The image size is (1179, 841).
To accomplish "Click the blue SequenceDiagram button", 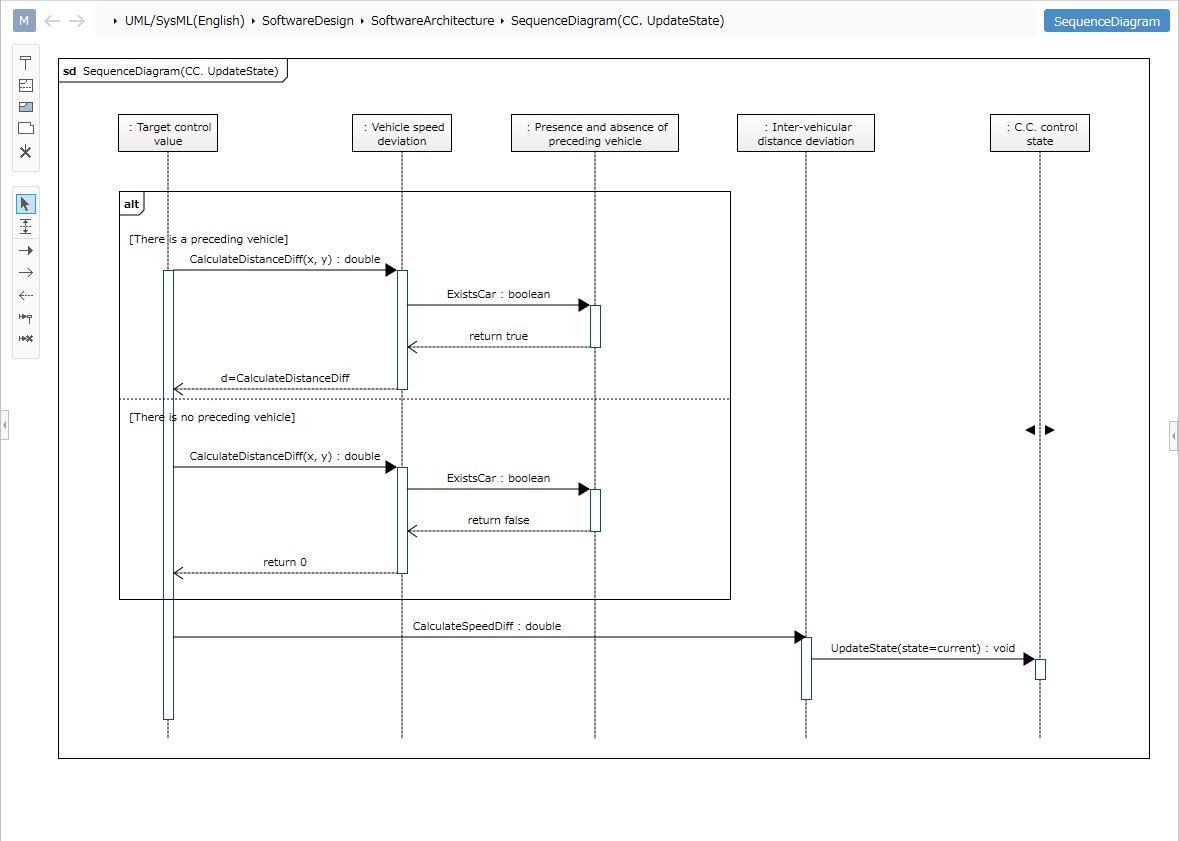I will tap(1106, 21).
